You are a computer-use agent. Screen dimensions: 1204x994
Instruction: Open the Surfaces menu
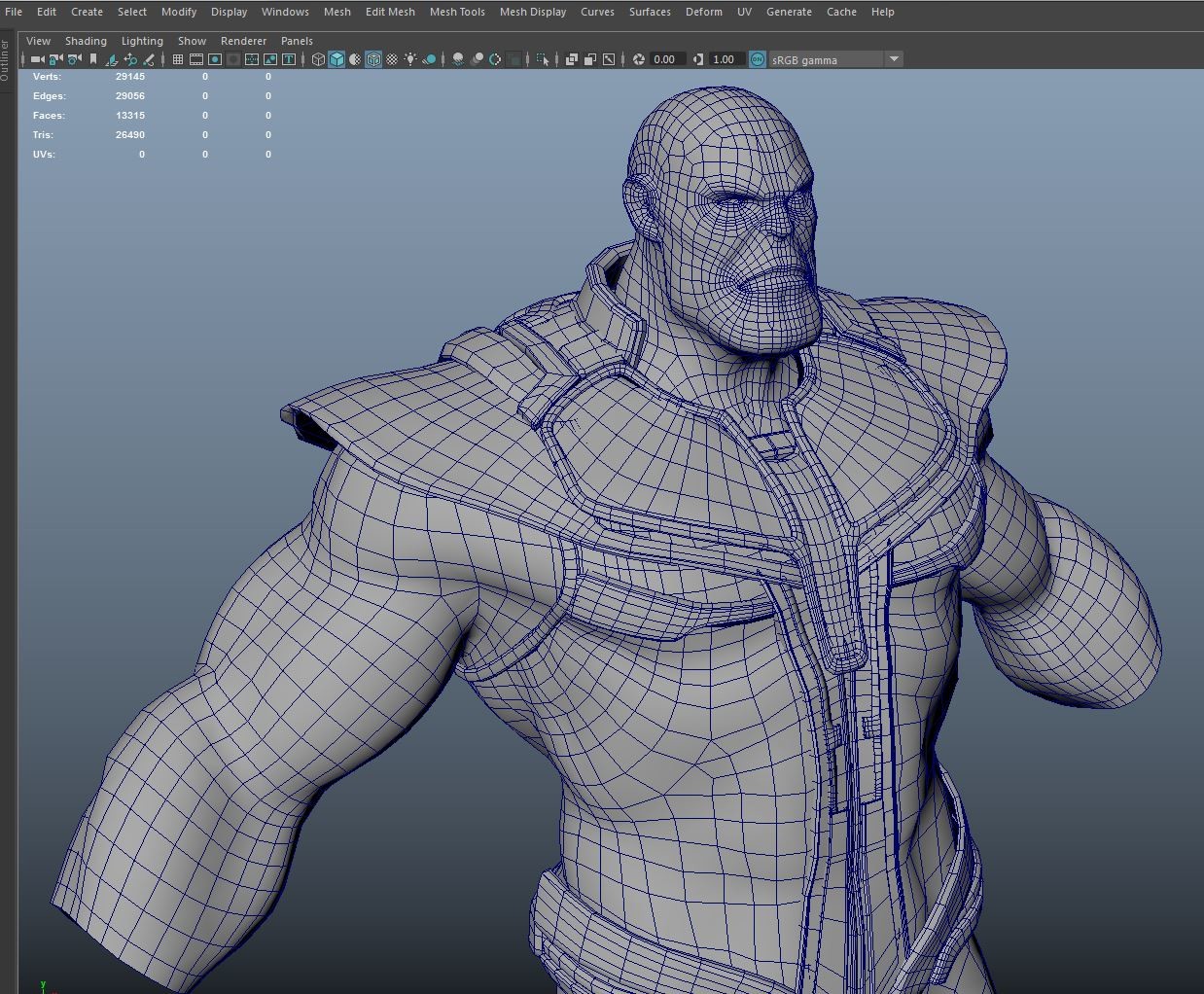[650, 12]
